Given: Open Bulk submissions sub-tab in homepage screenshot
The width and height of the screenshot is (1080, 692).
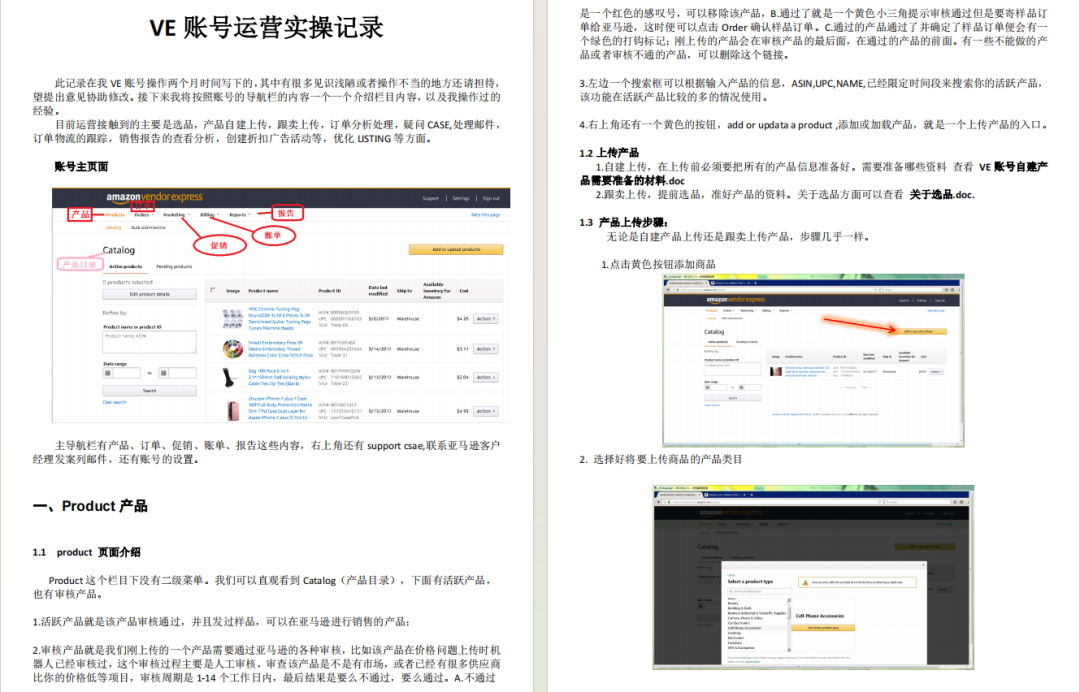Looking at the screenshot, I should click(148, 227).
